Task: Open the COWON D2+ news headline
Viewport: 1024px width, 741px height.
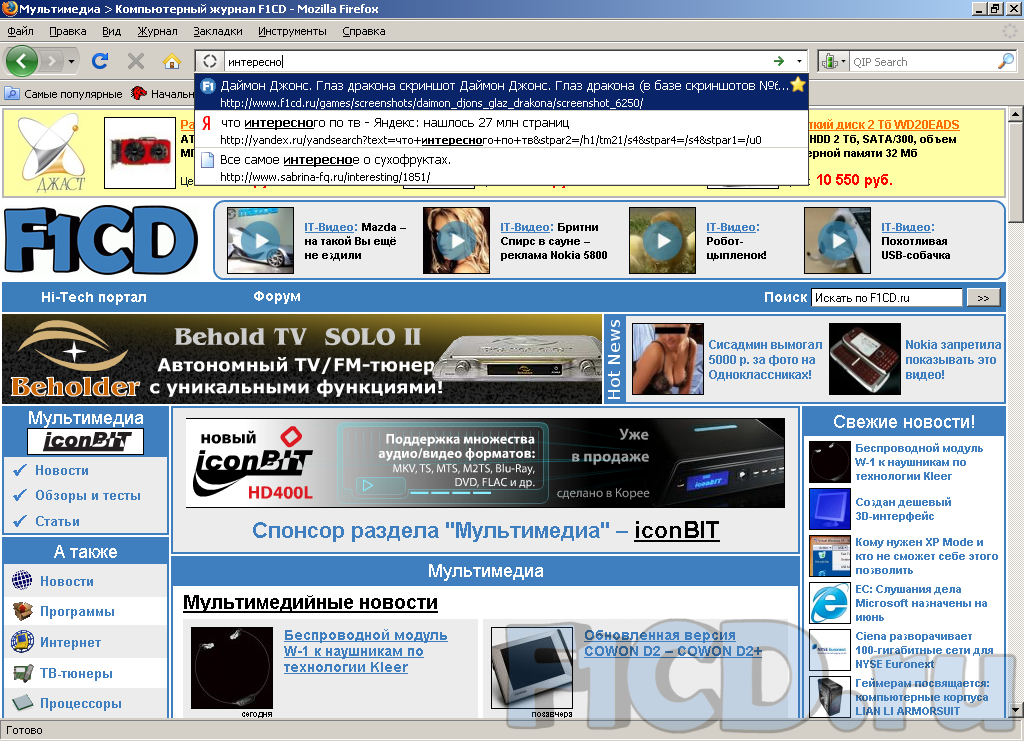Action: pyautogui.click(x=673, y=642)
